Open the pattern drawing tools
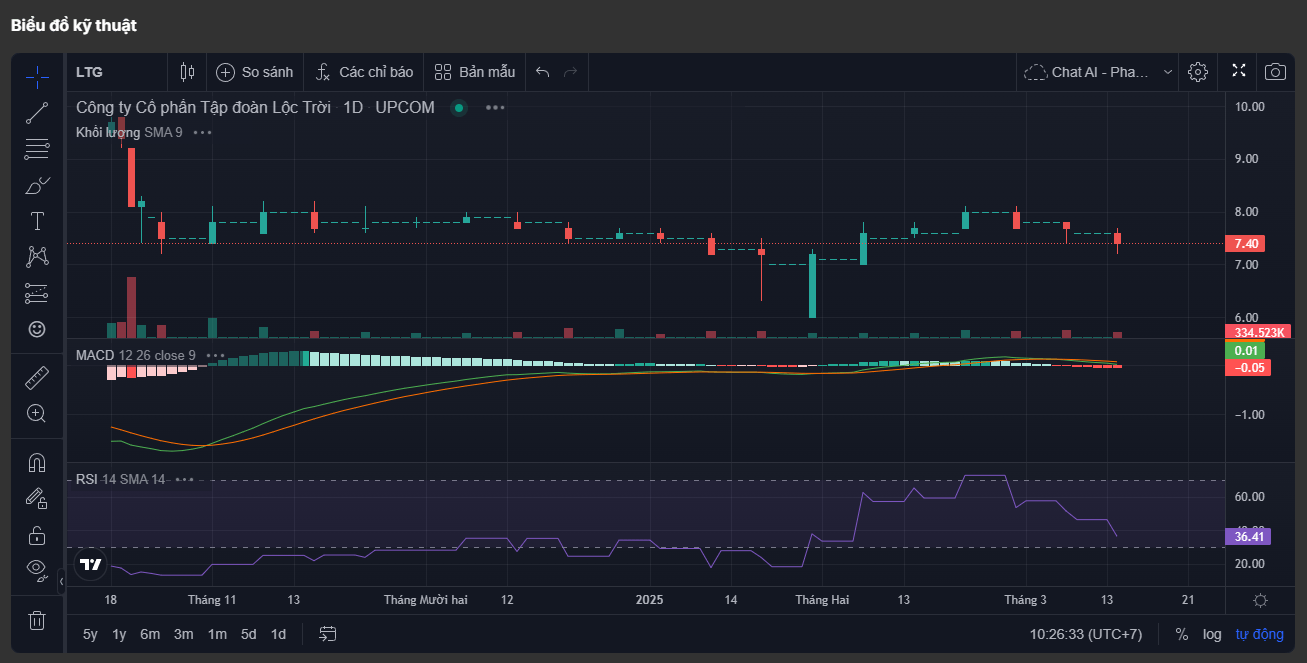 coord(37,257)
